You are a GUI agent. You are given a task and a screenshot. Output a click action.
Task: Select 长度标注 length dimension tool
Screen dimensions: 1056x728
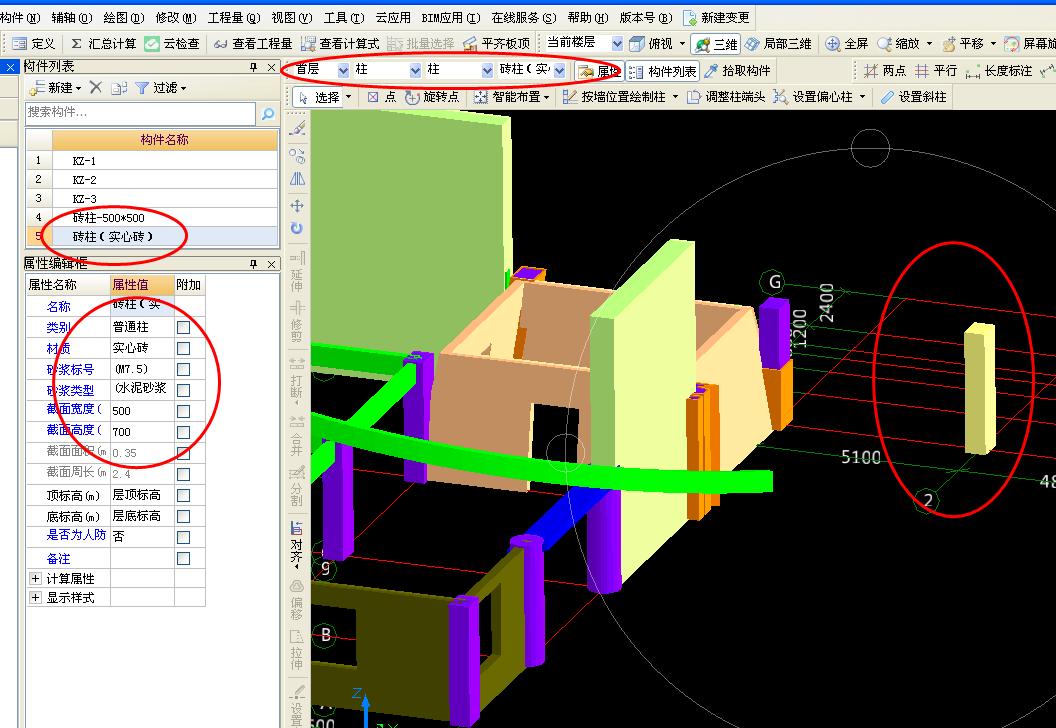pos(998,71)
